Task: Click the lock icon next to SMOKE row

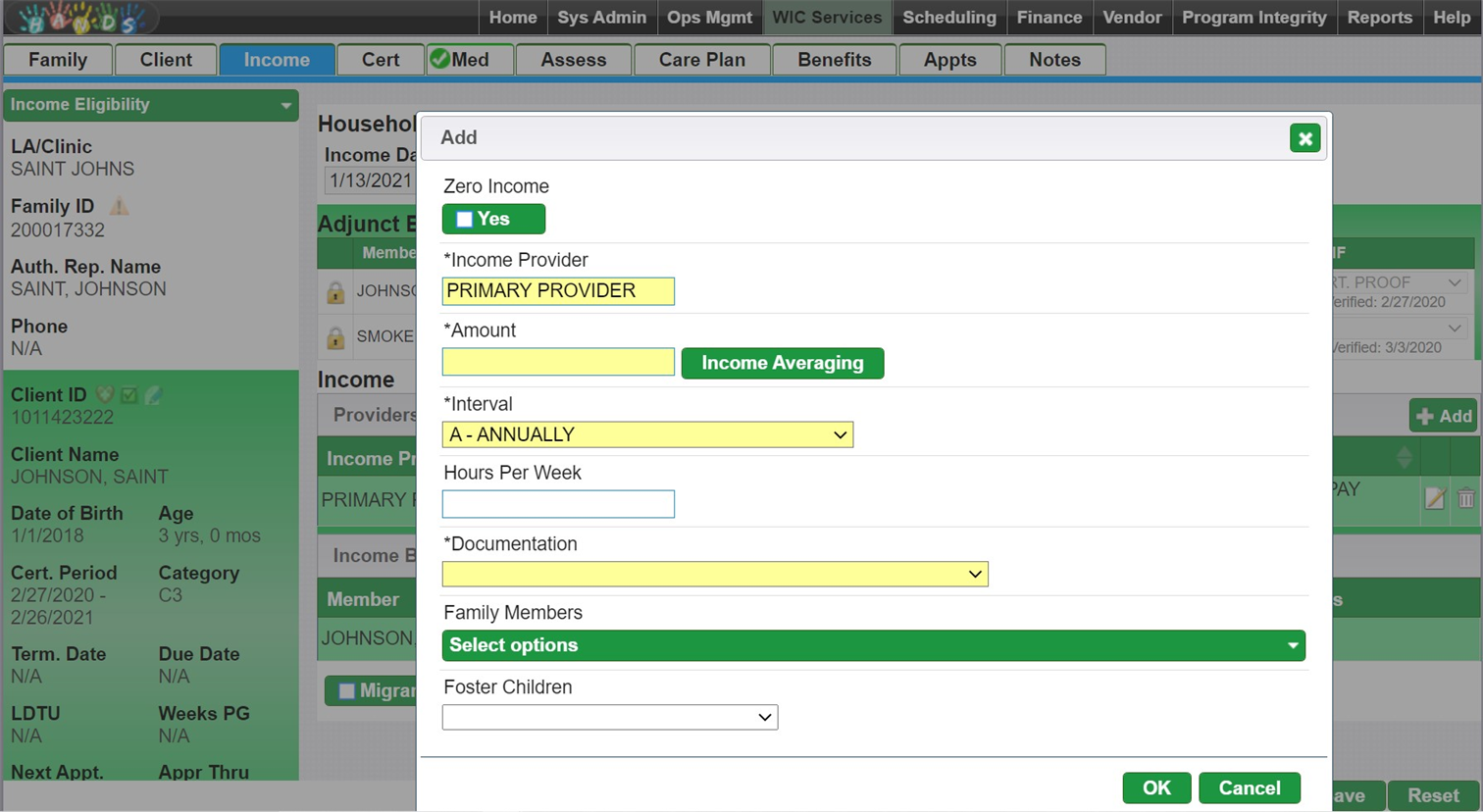Action: (x=335, y=337)
